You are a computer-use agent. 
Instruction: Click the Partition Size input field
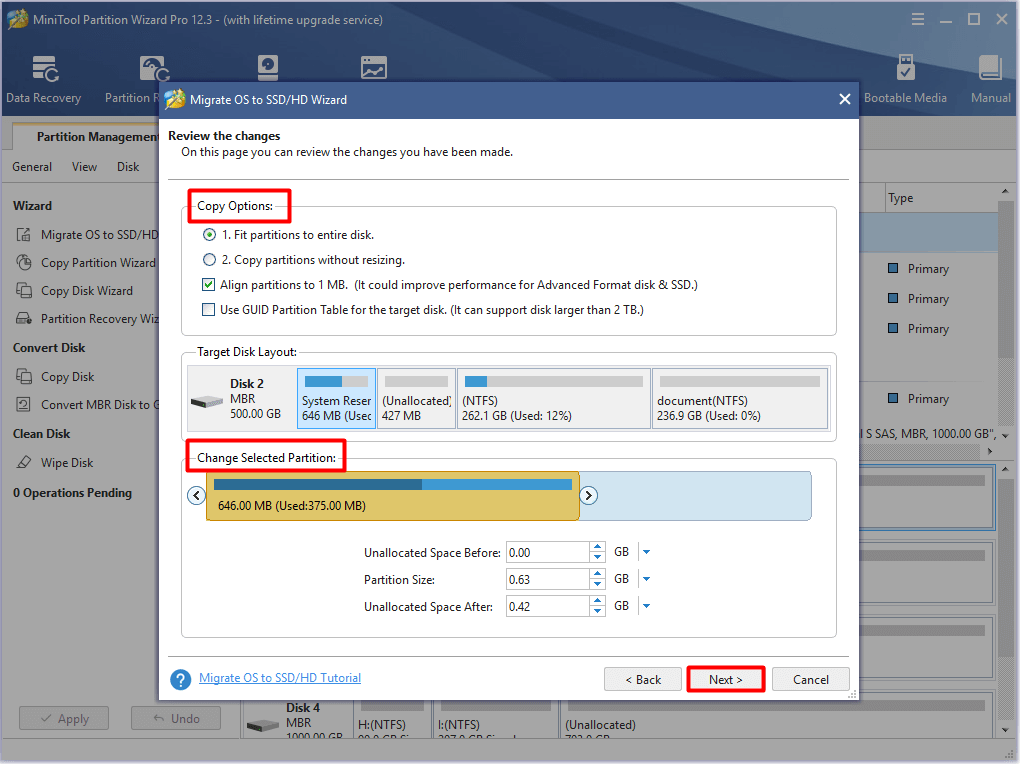tap(548, 579)
